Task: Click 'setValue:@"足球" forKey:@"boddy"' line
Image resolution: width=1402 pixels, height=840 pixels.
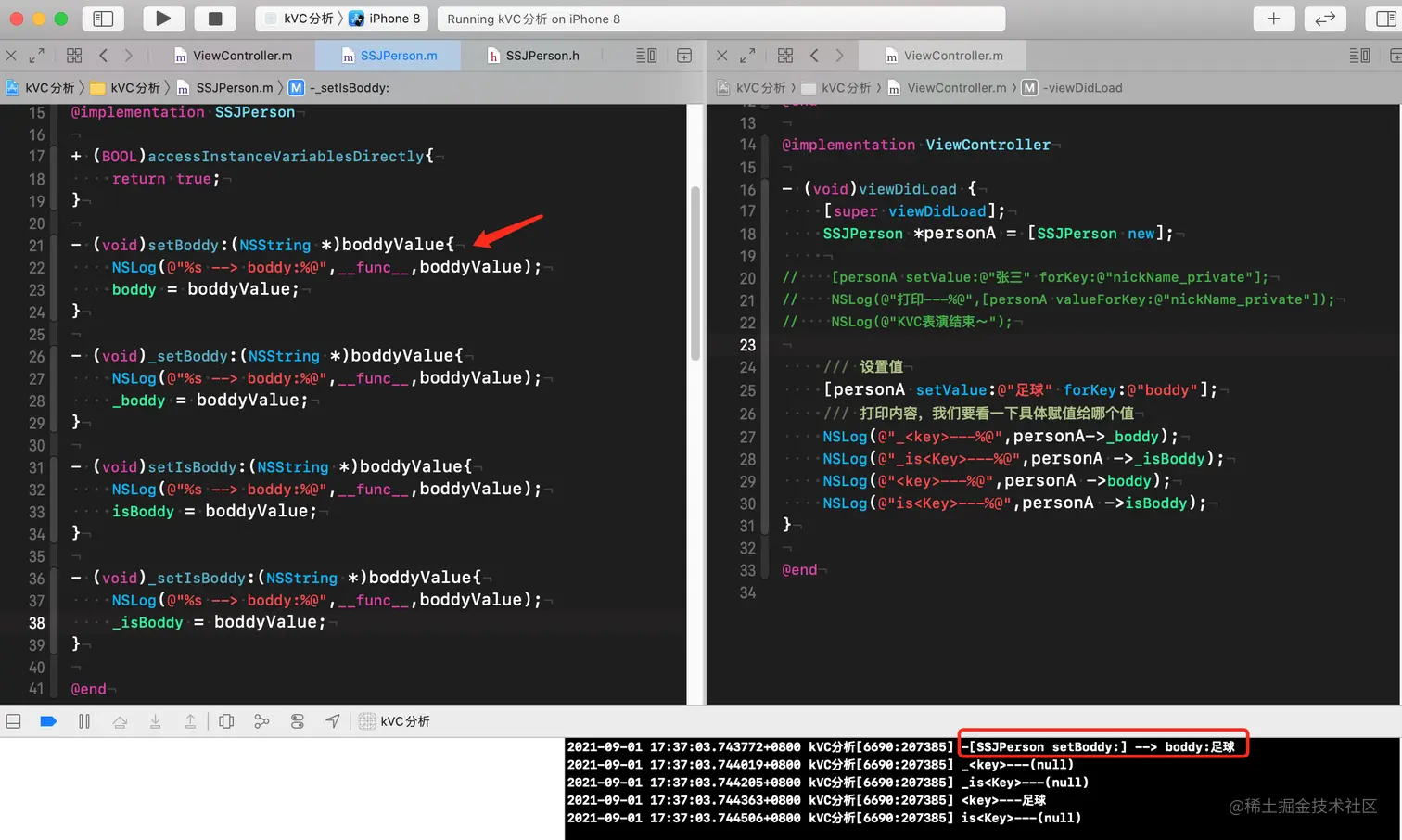Action: click(x=1020, y=390)
